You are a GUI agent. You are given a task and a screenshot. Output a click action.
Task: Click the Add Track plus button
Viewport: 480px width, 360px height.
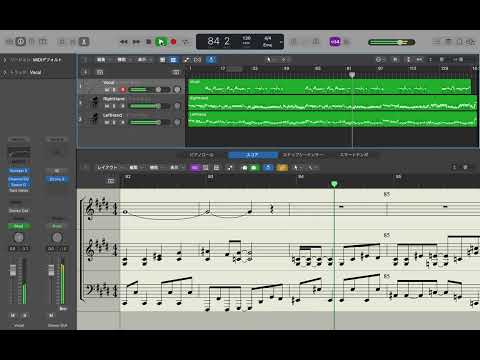(x=85, y=72)
